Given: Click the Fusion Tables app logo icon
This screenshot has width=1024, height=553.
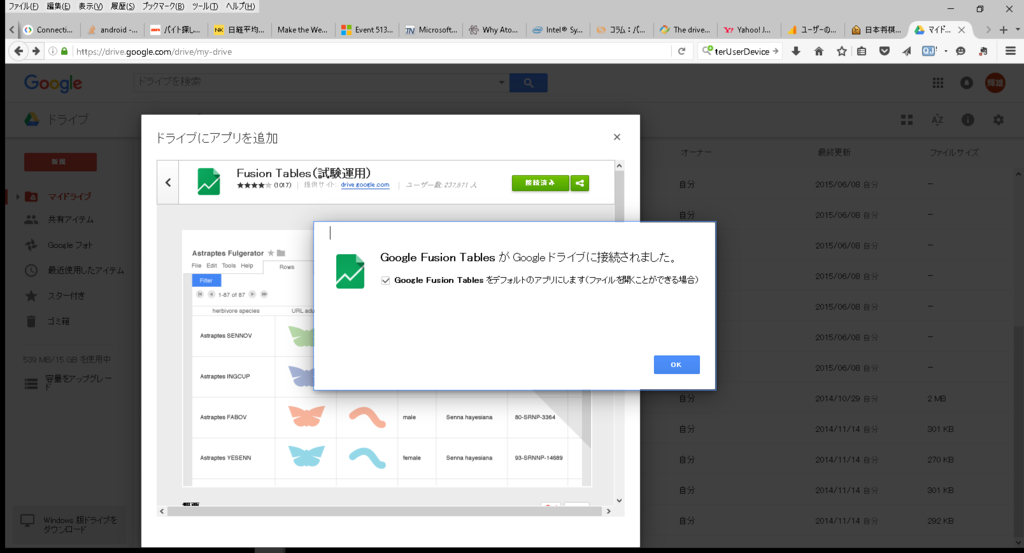Looking at the screenshot, I should (209, 182).
